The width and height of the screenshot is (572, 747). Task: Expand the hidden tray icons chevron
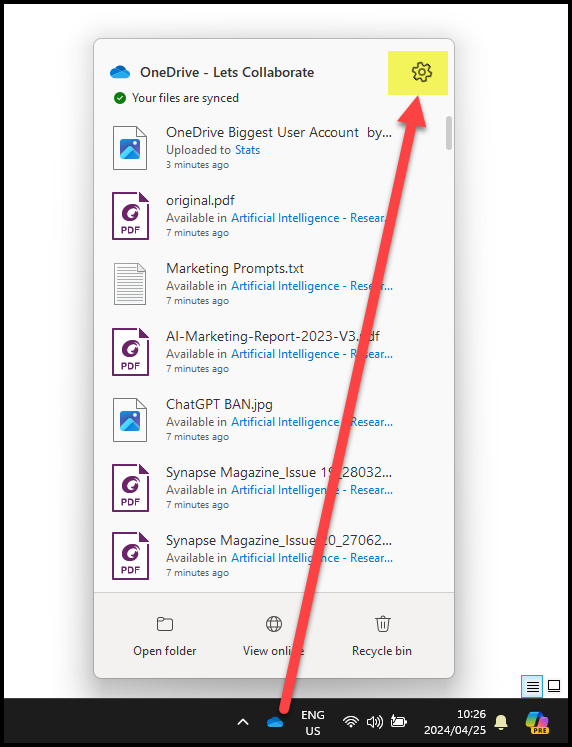pyautogui.click(x=243, y=722)
